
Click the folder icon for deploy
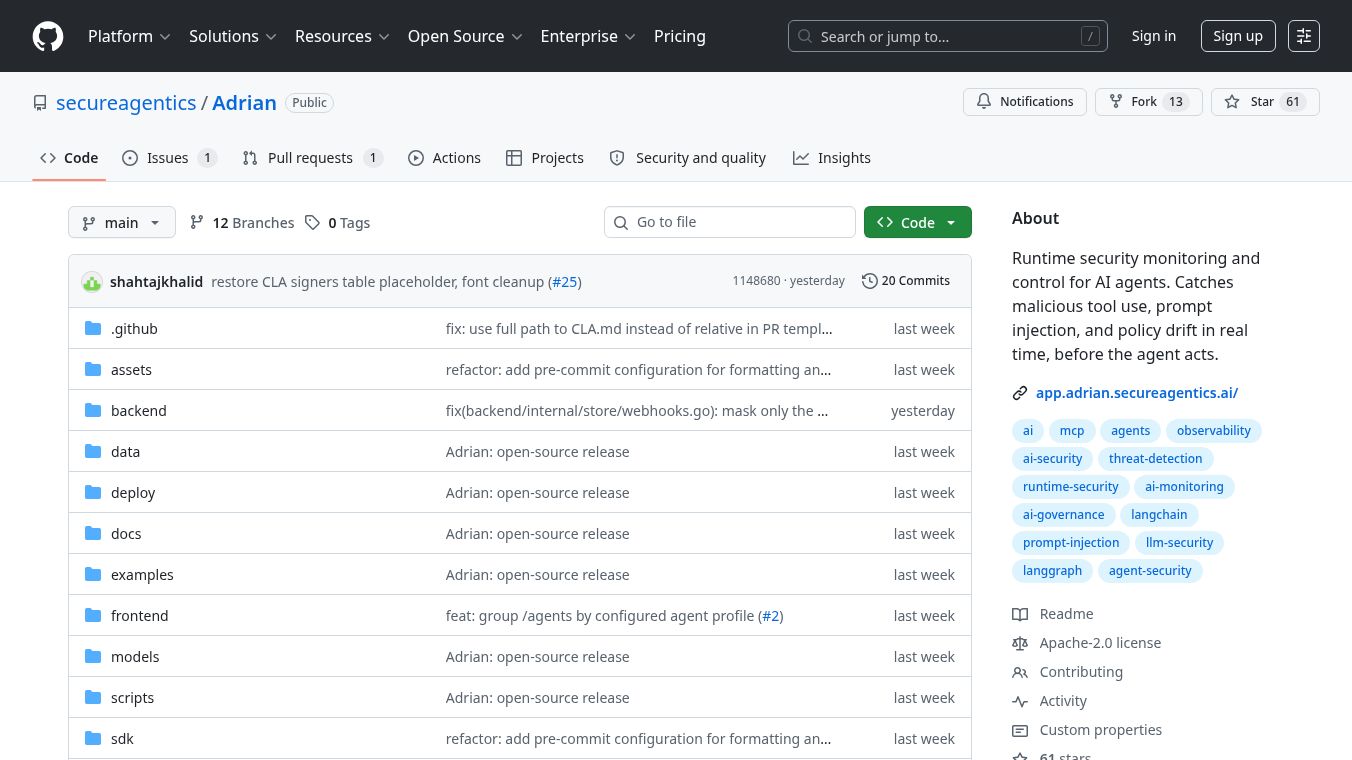[93, 492]
